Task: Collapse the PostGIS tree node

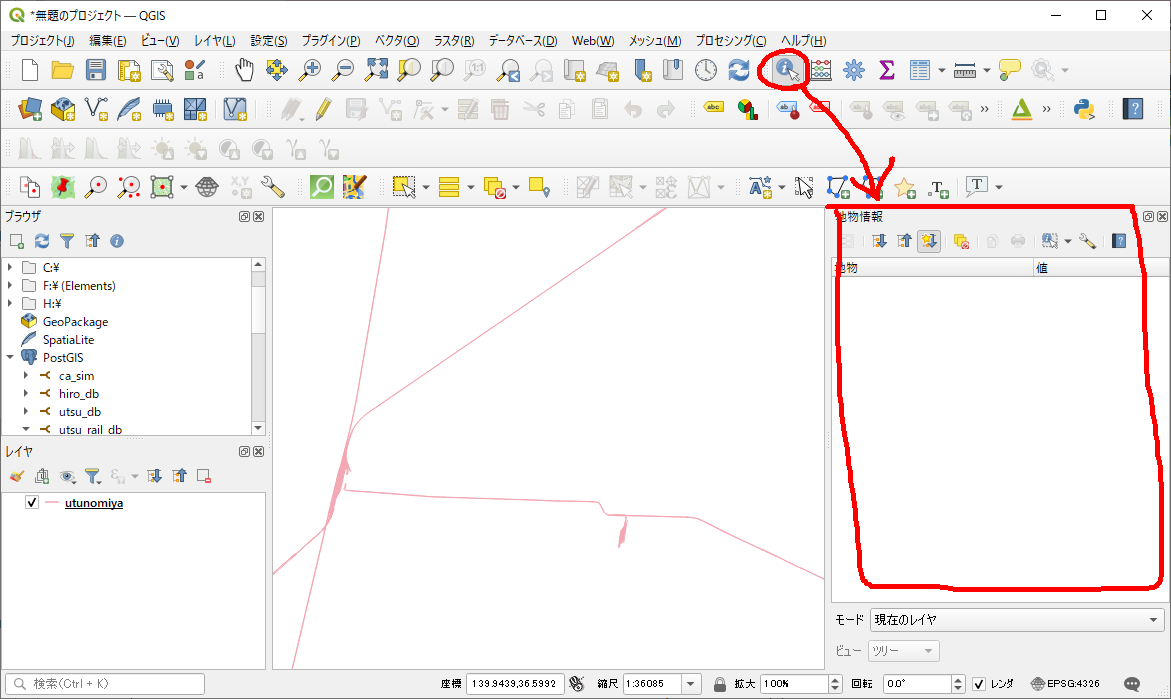Action: 10,357
